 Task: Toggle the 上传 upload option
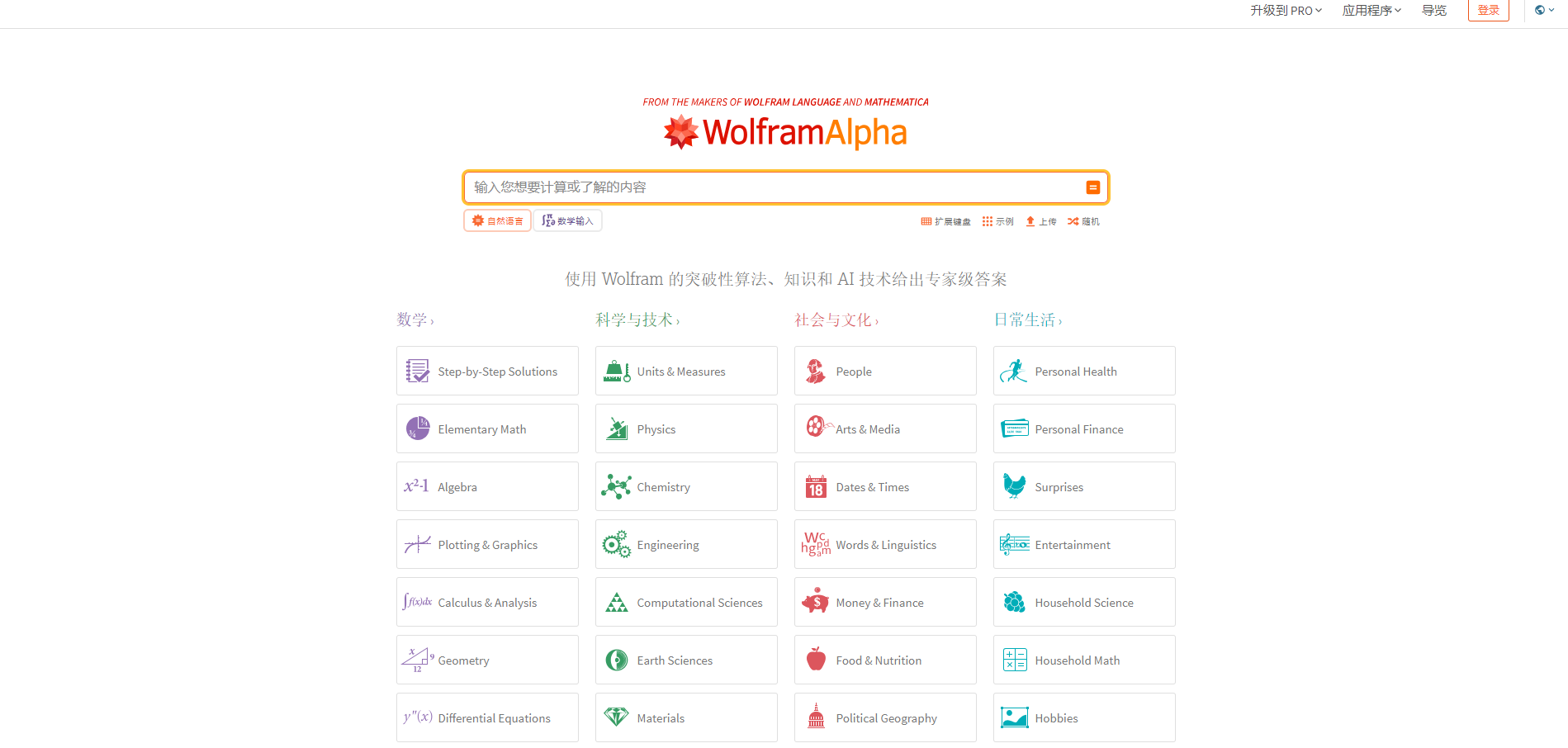[x=1040, y=220]
